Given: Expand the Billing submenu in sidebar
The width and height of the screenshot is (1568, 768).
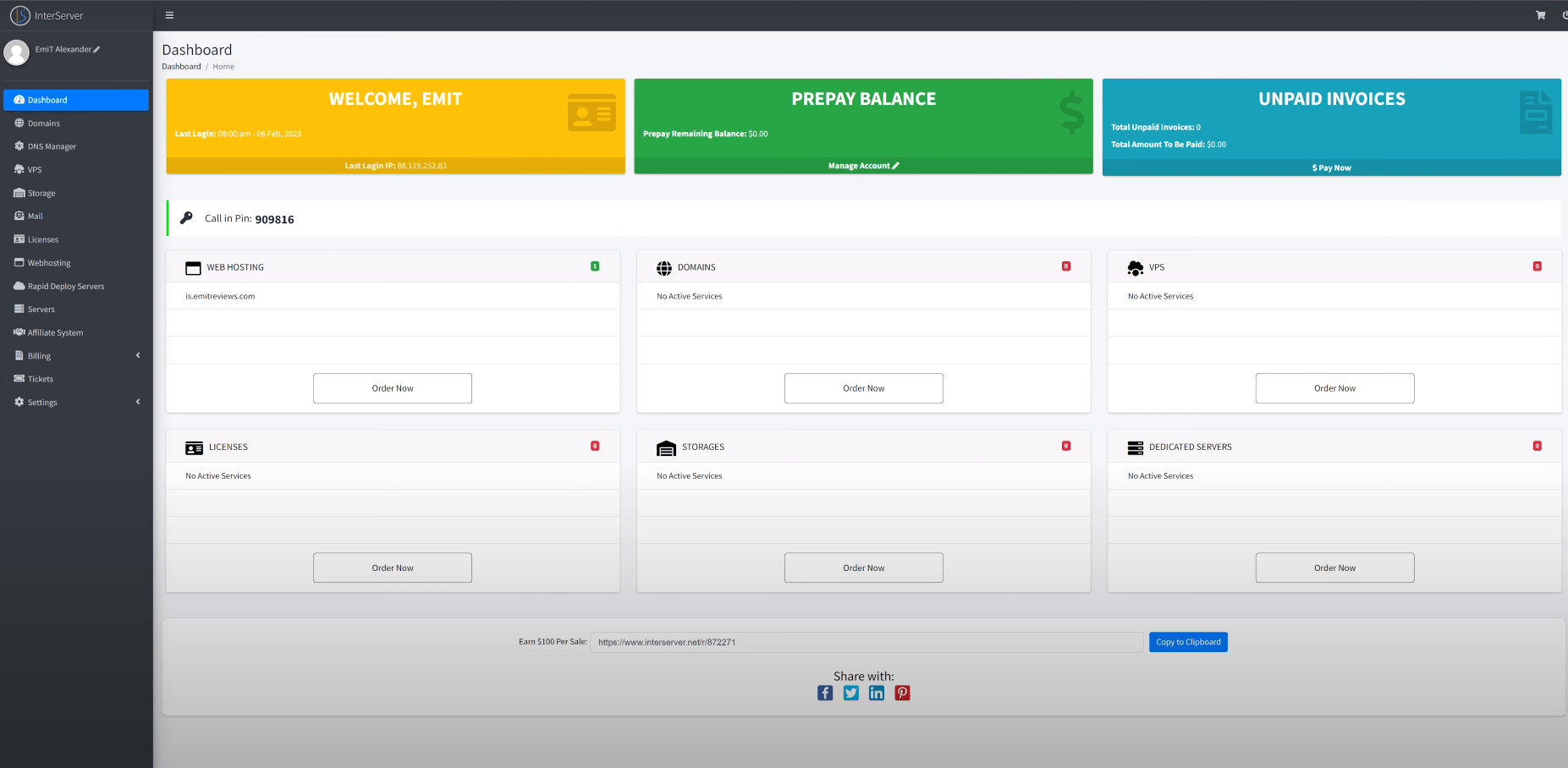Looking at the screenshot, I should click(x=76, y=356).
